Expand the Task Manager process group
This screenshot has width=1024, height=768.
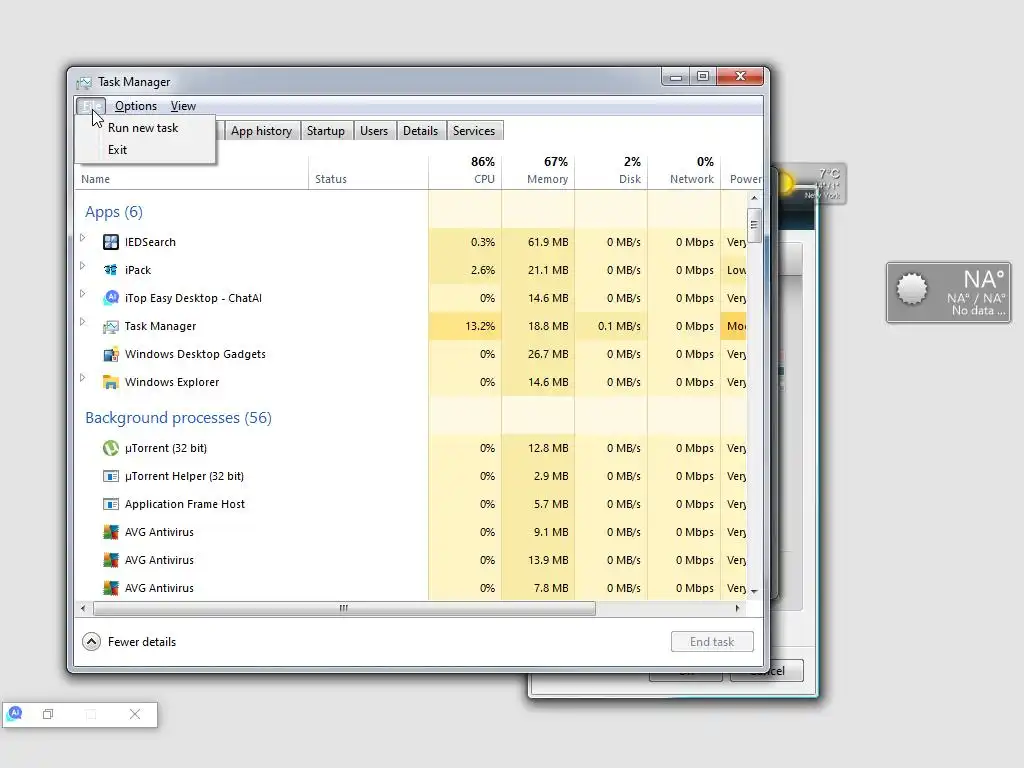[82, 322]
